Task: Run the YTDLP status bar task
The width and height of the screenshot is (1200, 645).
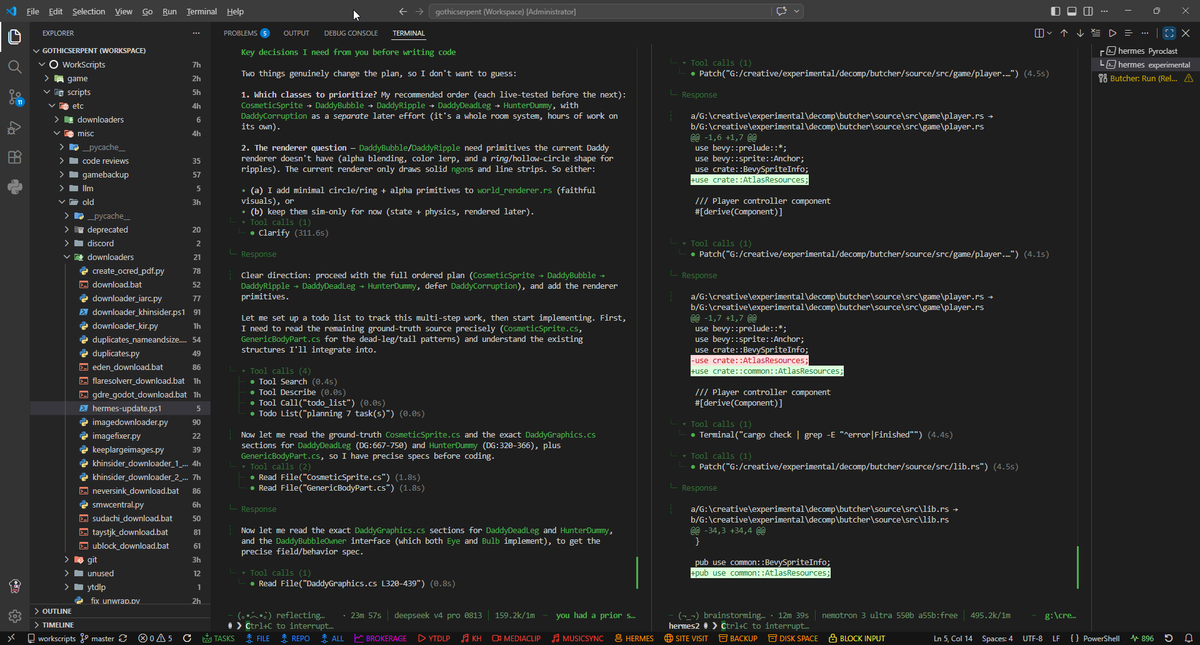Action: pyautogui.click(x=433, y=638)
